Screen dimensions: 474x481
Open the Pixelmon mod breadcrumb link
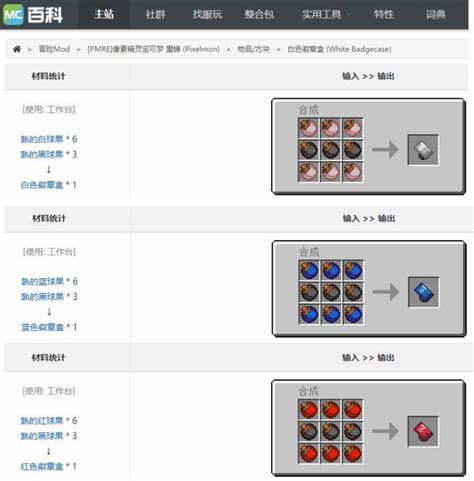pyautogui.click(x=154, y=49)
